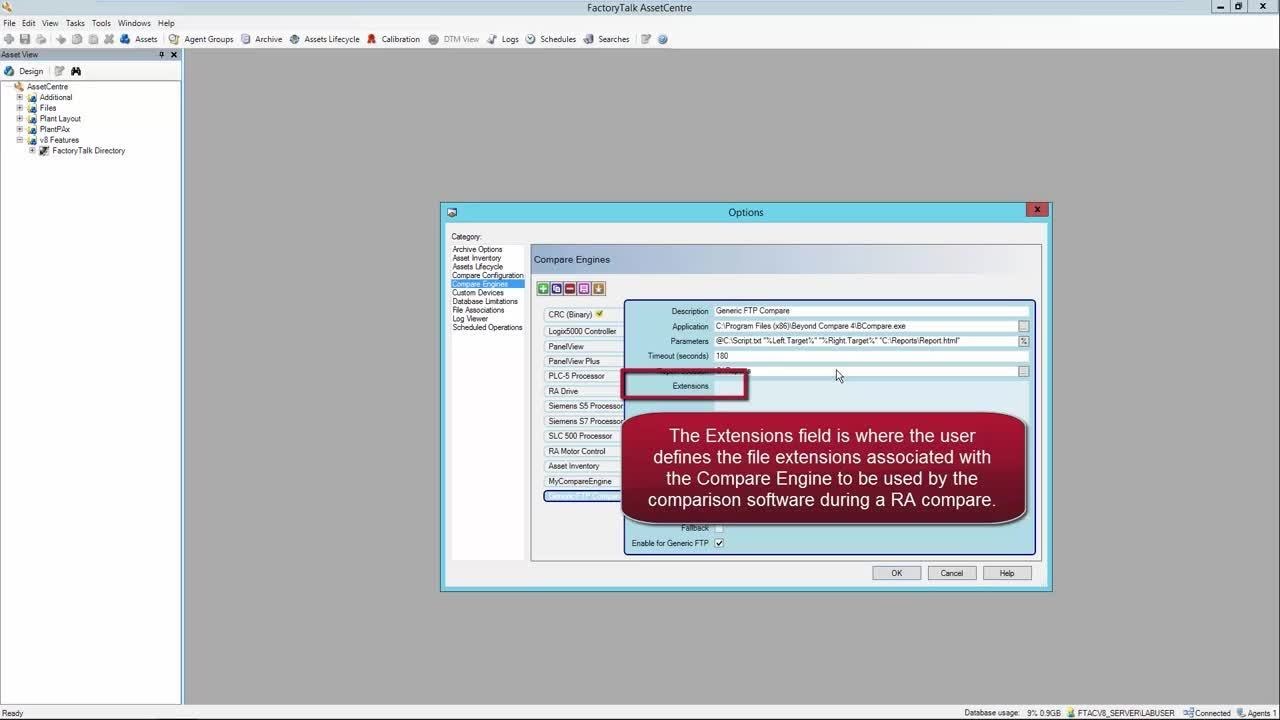The image size is (1280, 720).
Task: Expand the Files tree node
Action: tap(19, 108)
